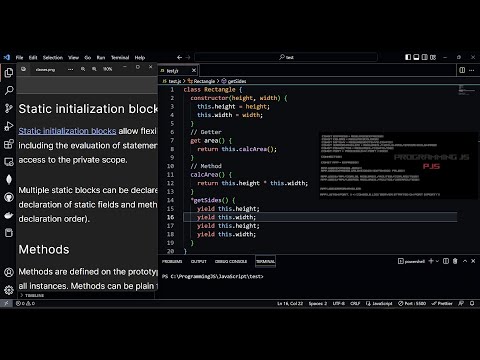
Task: Change Spaces: 2 indentation setting
Action: pyautogui.click(x=318, y=303)
